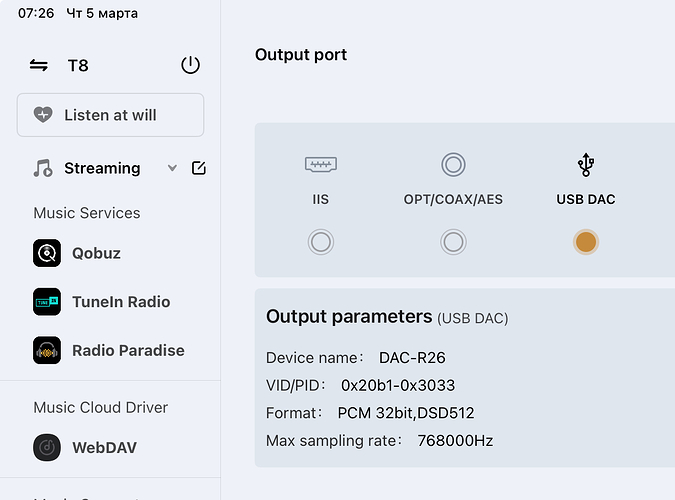675x500 pixels.
Task: Select the IIS output radio button
Action: pyautogui.click(x=320, y=242)
